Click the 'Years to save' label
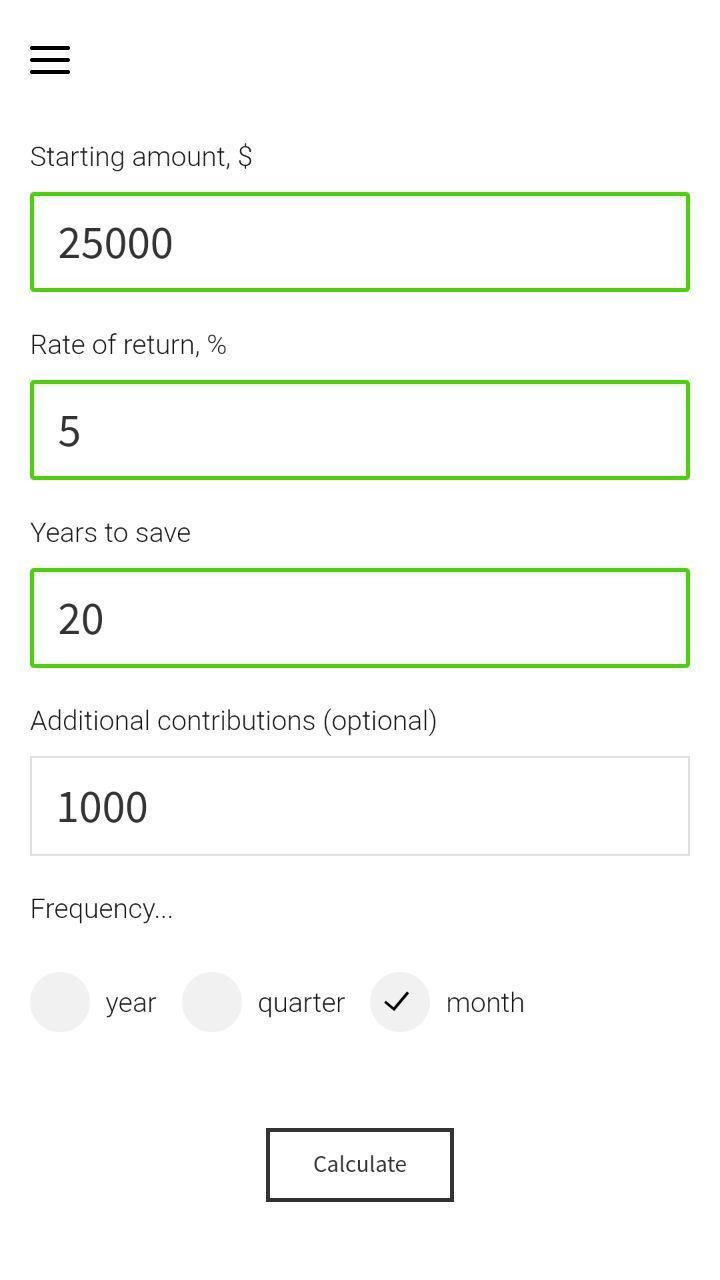720x1280 pixels. click(110, 533)
